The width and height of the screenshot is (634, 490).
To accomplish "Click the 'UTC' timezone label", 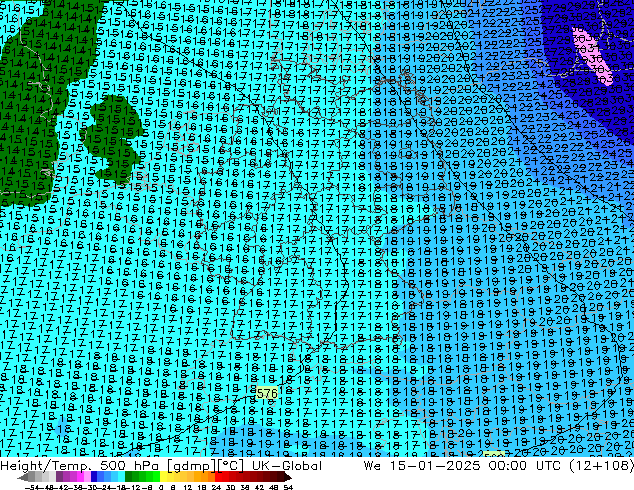I will 548,466.
